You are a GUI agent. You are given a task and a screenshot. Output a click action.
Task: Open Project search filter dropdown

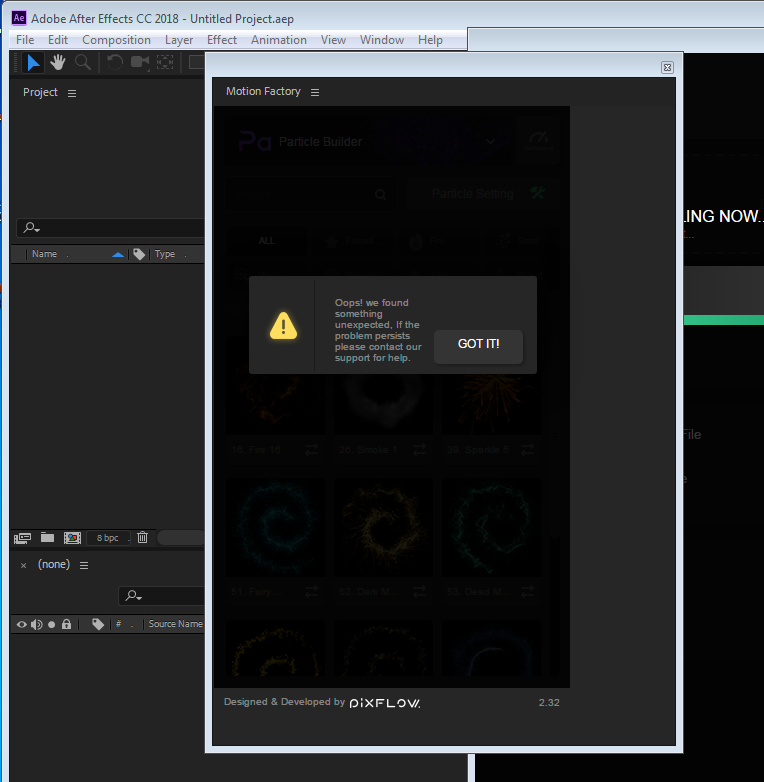click(32, 228)
